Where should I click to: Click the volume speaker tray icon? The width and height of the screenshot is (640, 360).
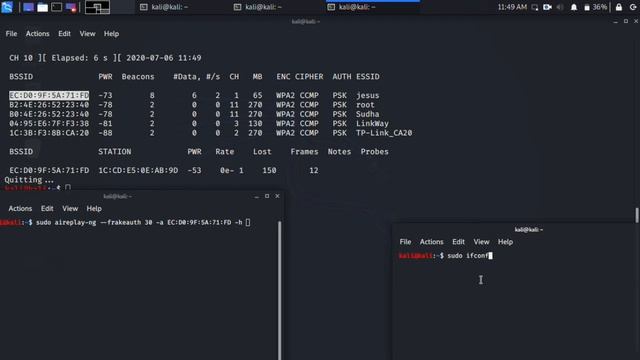tap(560, 7)
